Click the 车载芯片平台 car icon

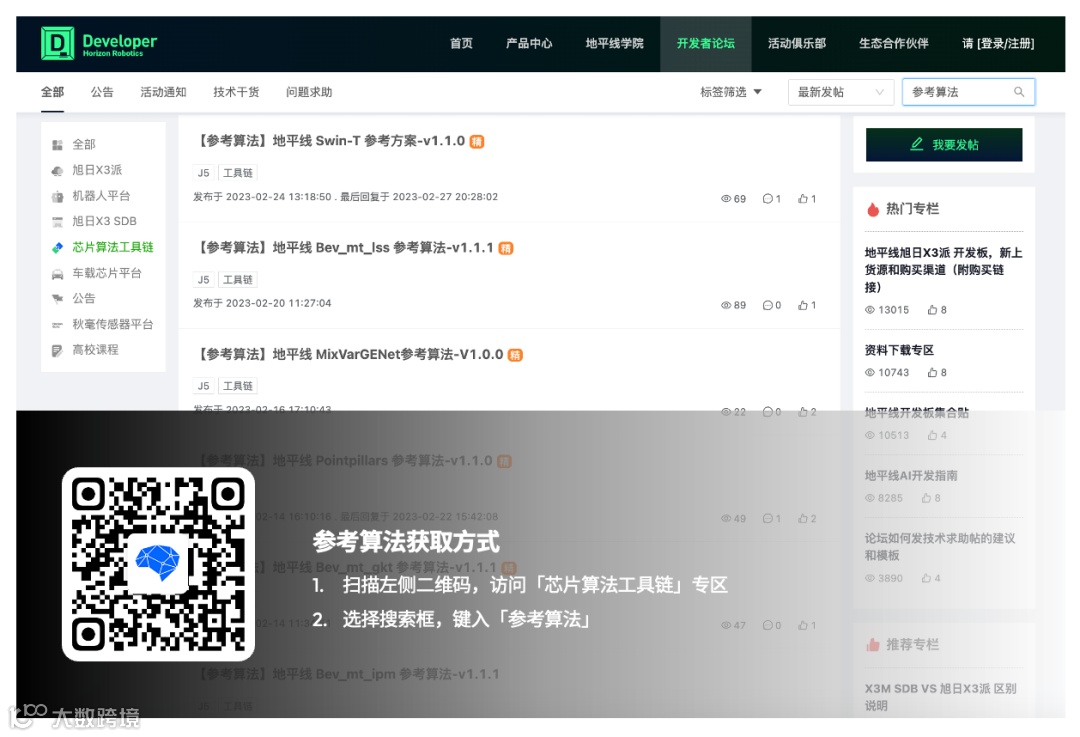coord(57,273)
